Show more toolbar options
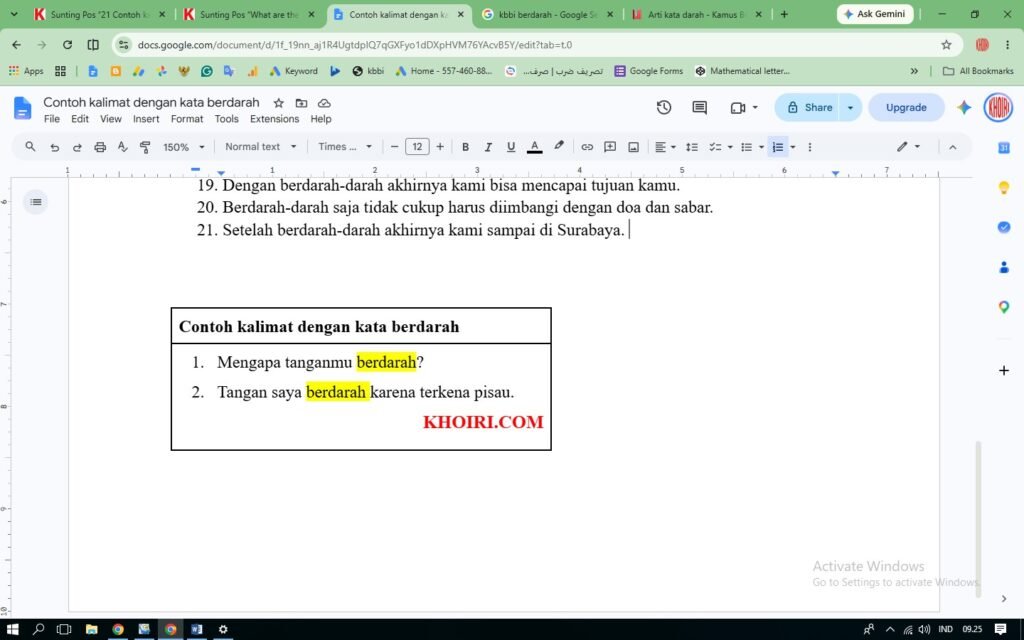1024x640 pixels. pos(810,147)
